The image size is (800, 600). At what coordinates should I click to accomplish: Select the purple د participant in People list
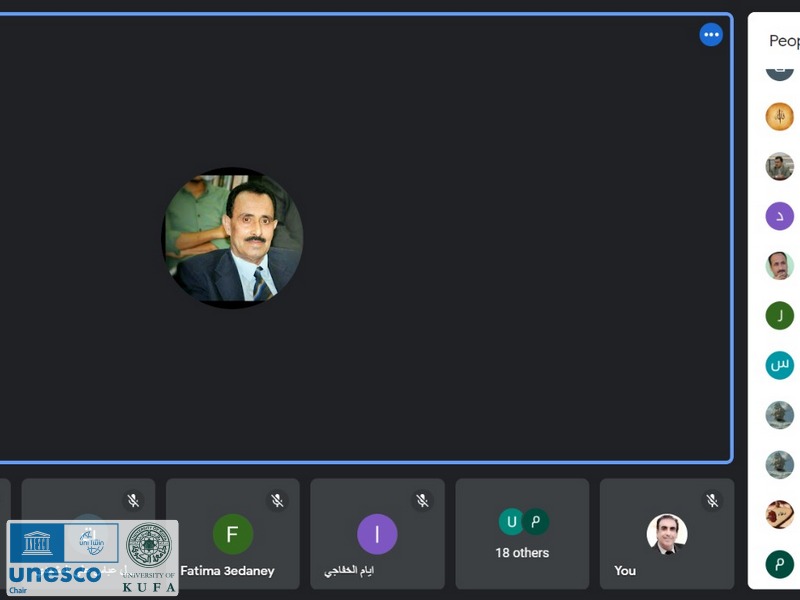(x=779, y=216)
